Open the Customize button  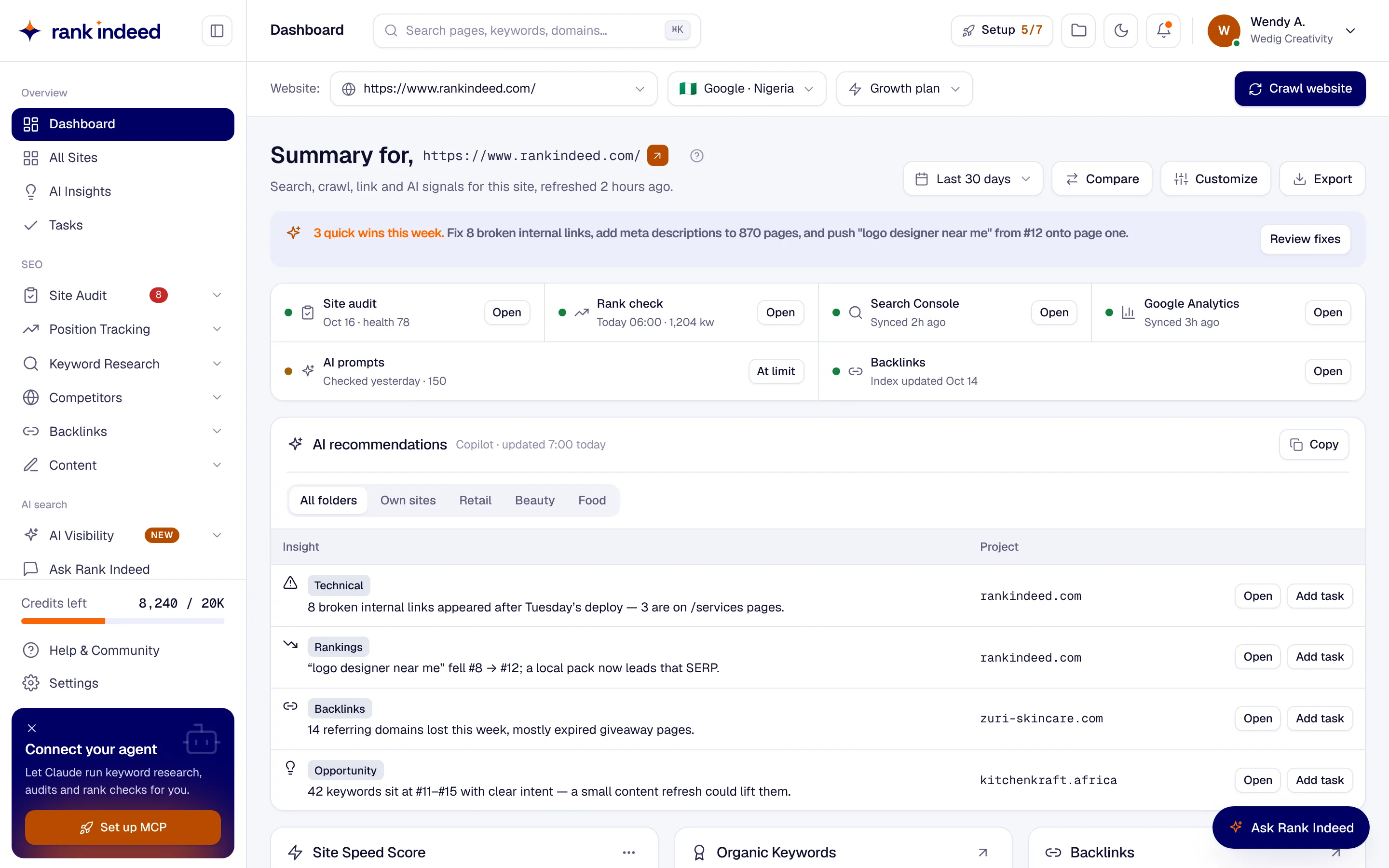(x=1215, y=178)
